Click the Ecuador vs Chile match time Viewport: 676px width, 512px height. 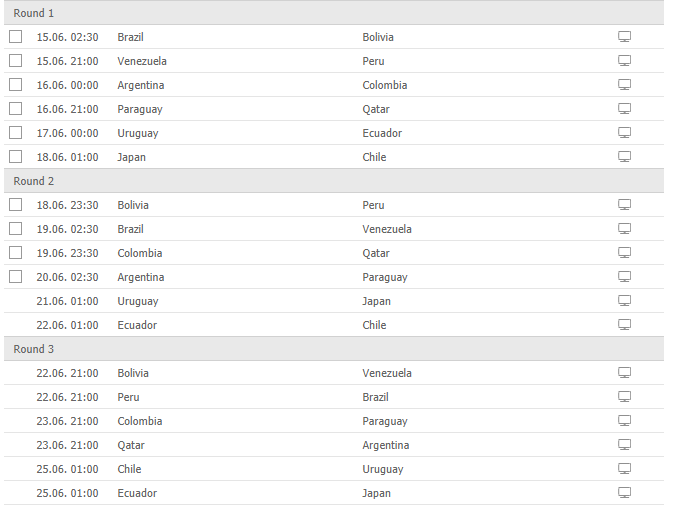click(67, 325)
